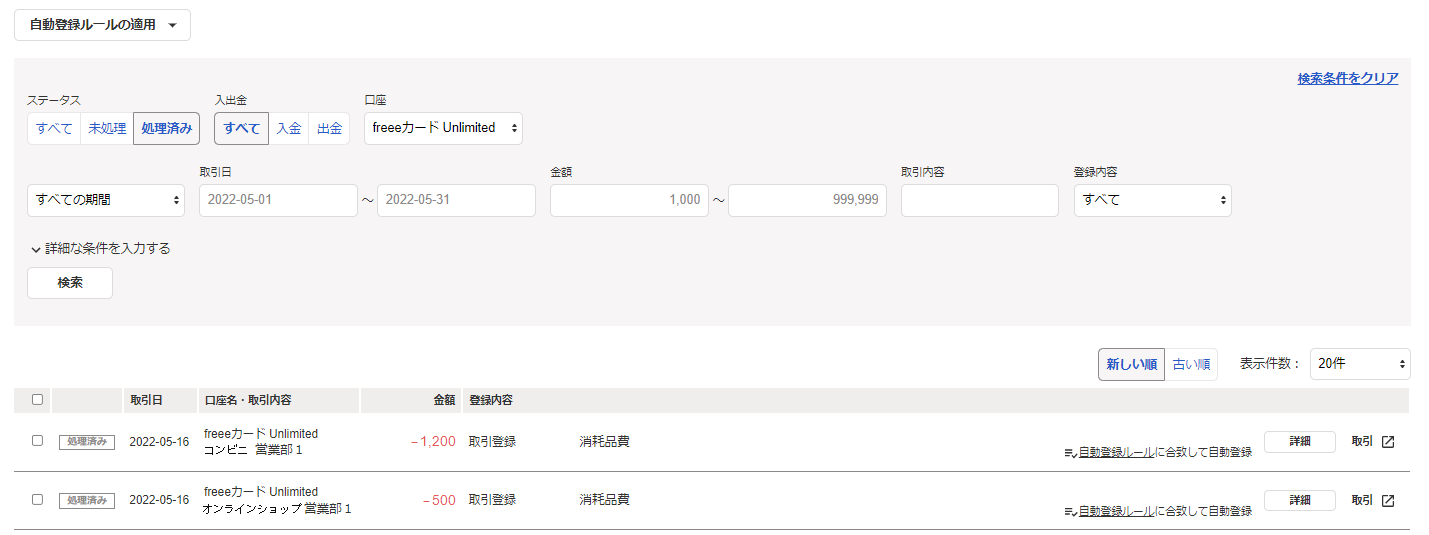The width and height of the screenshot is (1429, 535).
Task: Select 入金 filter
Action: coord(289,128)
